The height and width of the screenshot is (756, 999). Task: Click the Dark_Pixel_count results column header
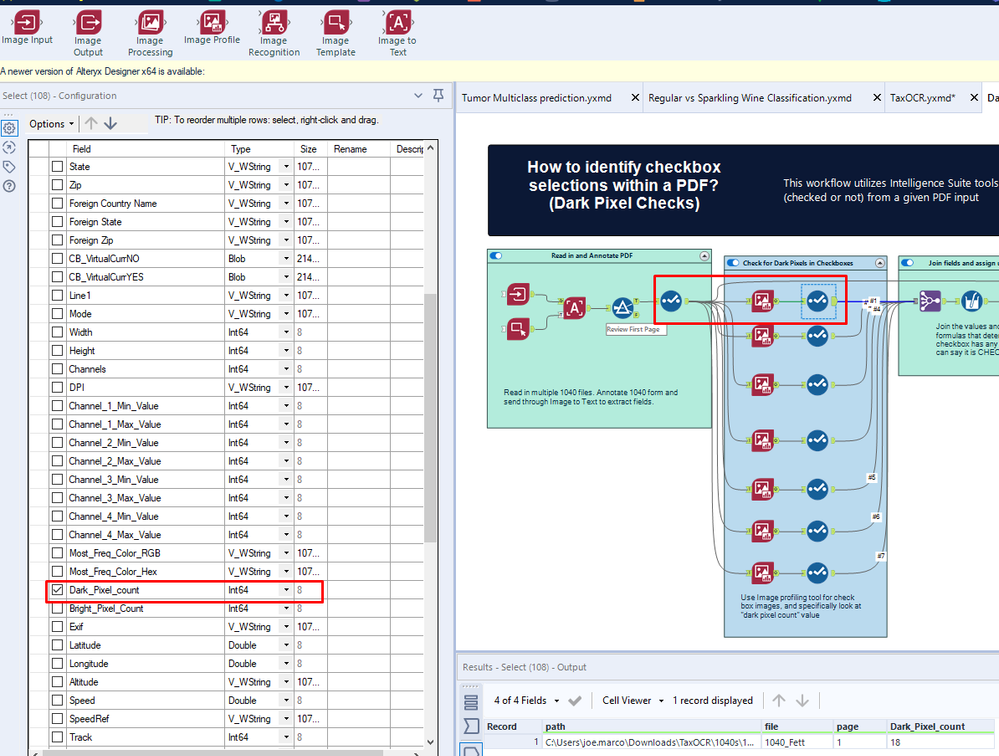940,726
